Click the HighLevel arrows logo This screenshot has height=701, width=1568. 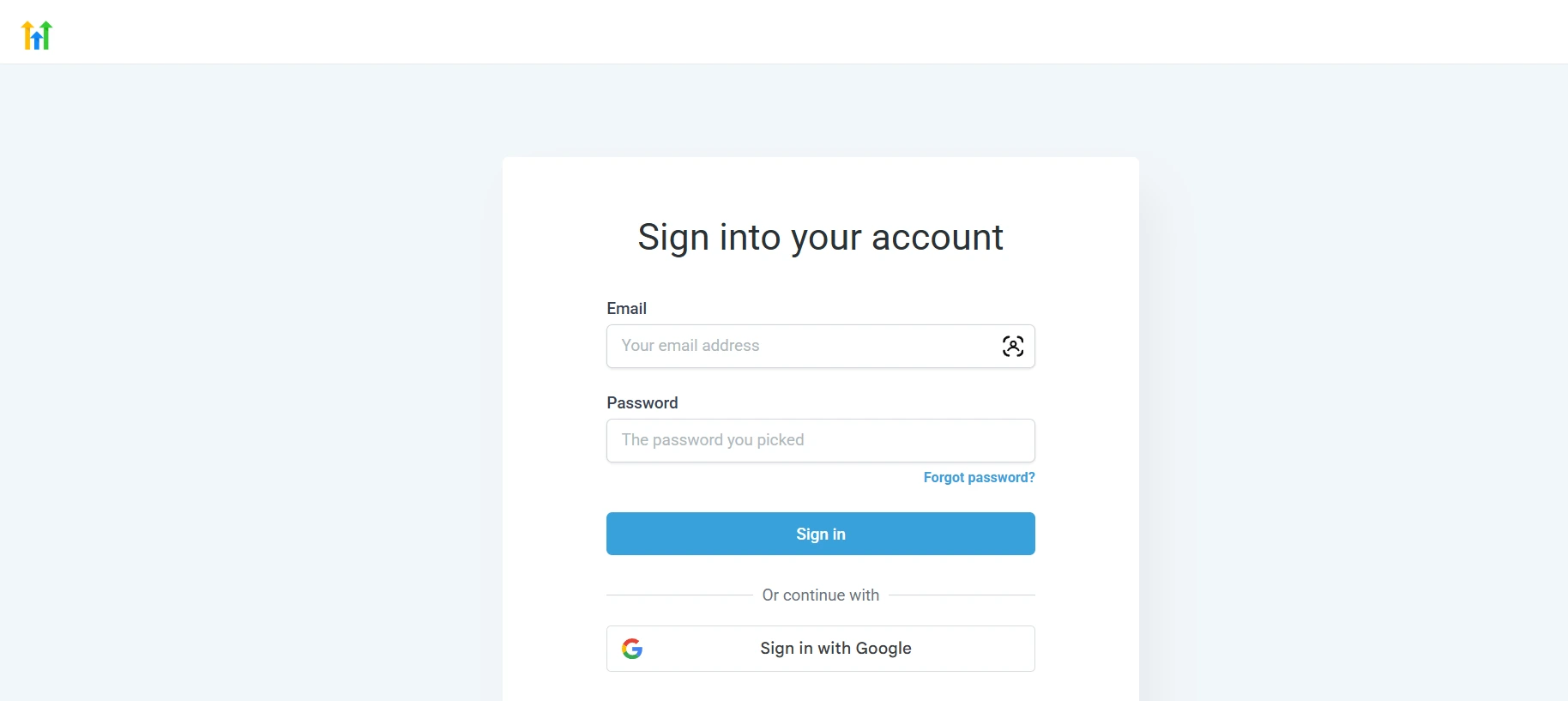point(37,35)
